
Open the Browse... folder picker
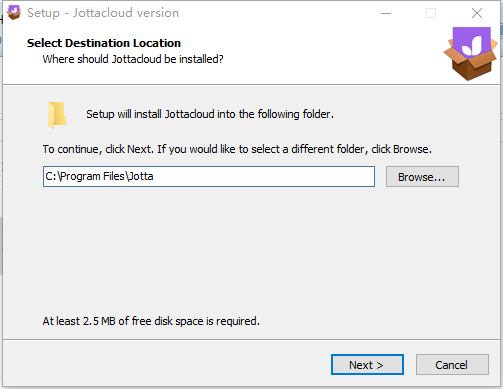pyautogui.click(x=422, y=177)
